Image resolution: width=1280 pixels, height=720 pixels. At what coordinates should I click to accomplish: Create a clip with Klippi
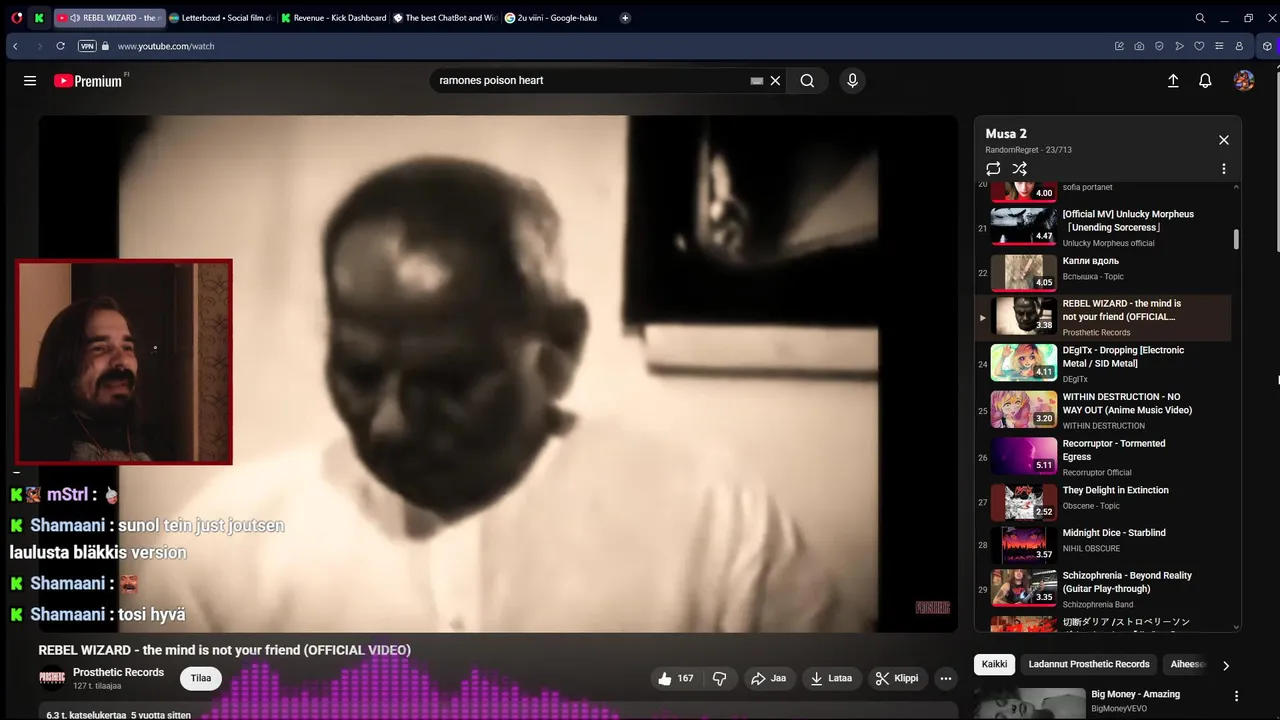tap(897, 678)
